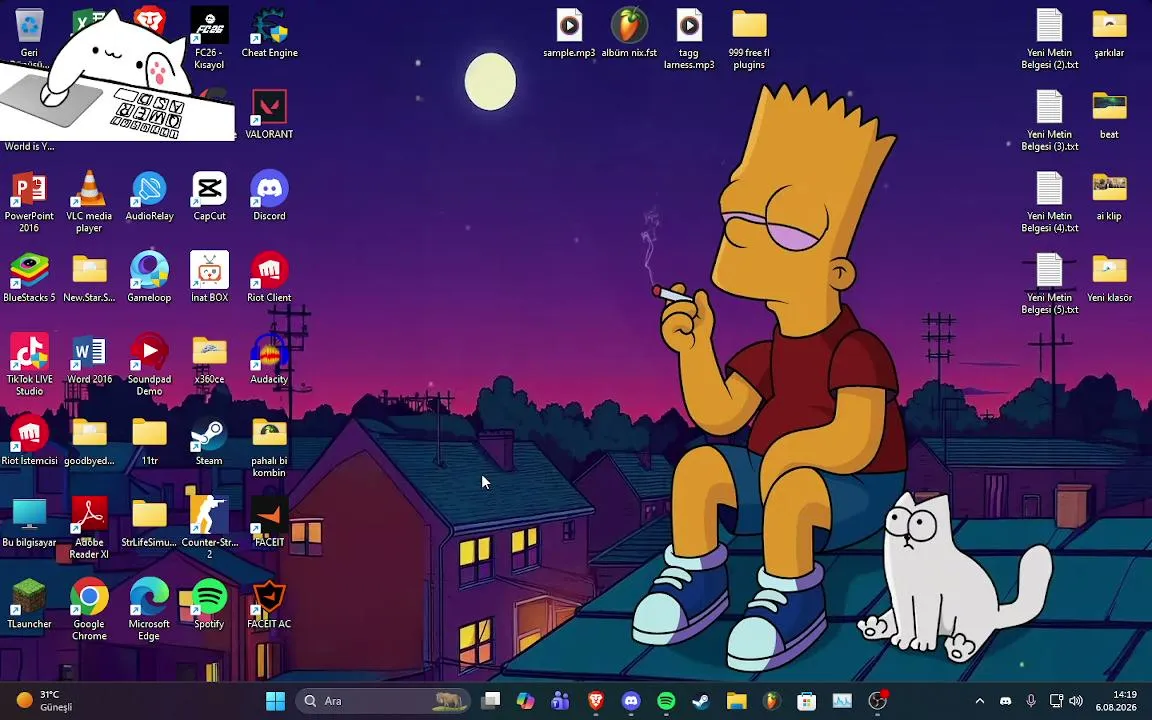Switch to Spotify in the taskbar
Image resolution: width=1152 pixels, height=720 pixels.
[x=666, y=701]
